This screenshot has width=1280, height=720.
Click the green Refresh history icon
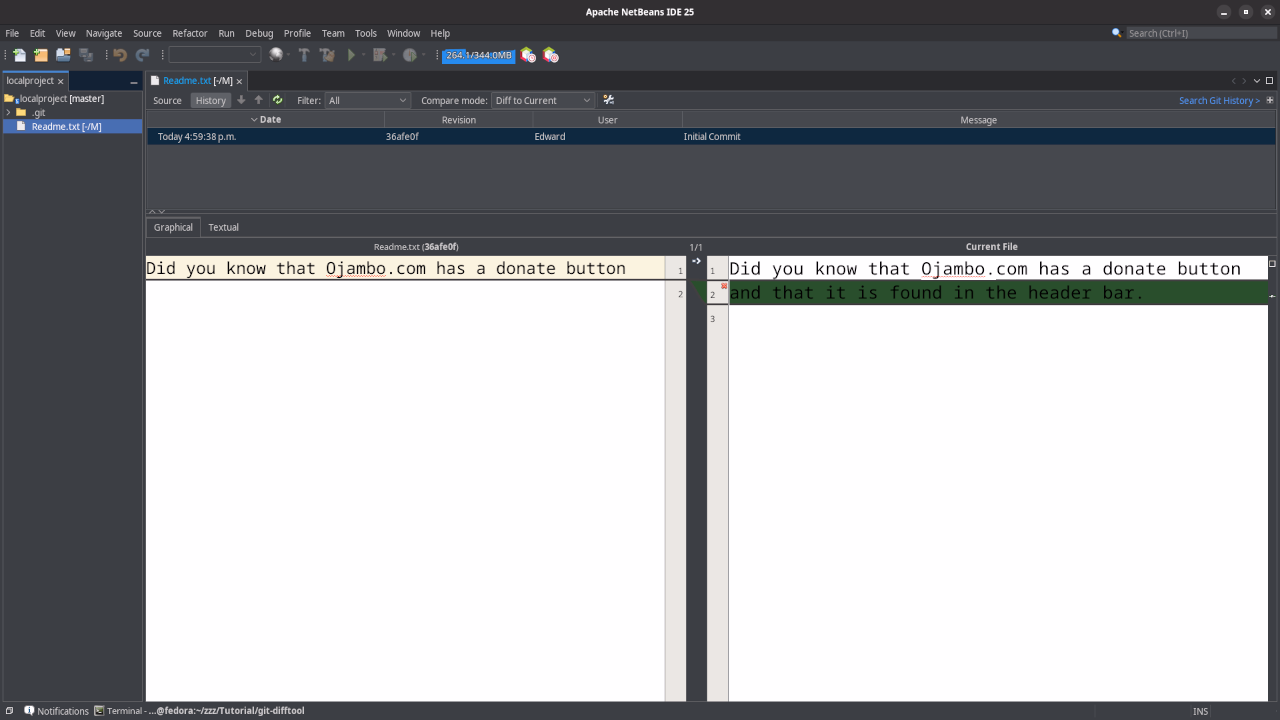[x=278, y=100]
